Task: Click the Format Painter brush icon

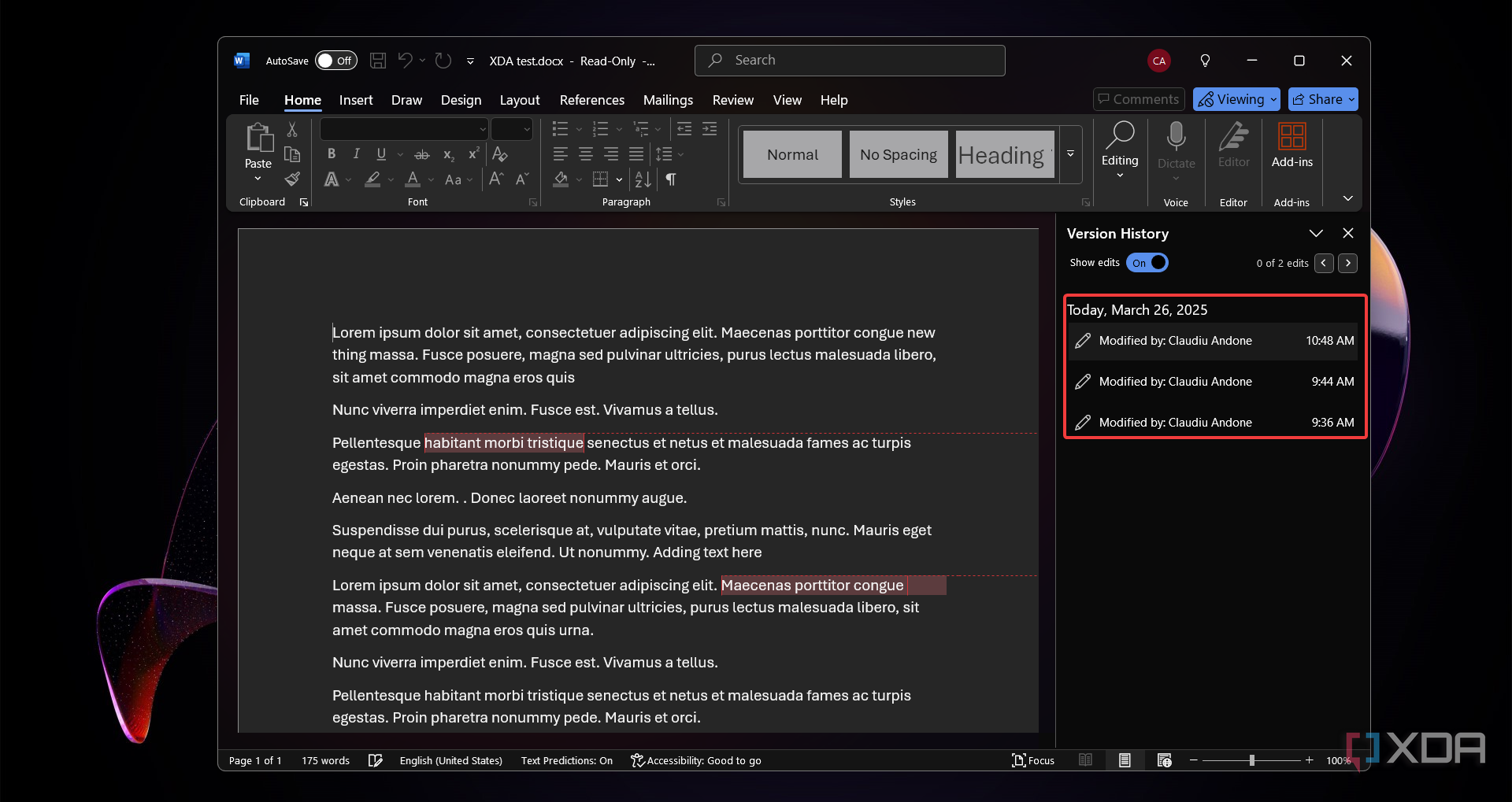Action: 292,179
